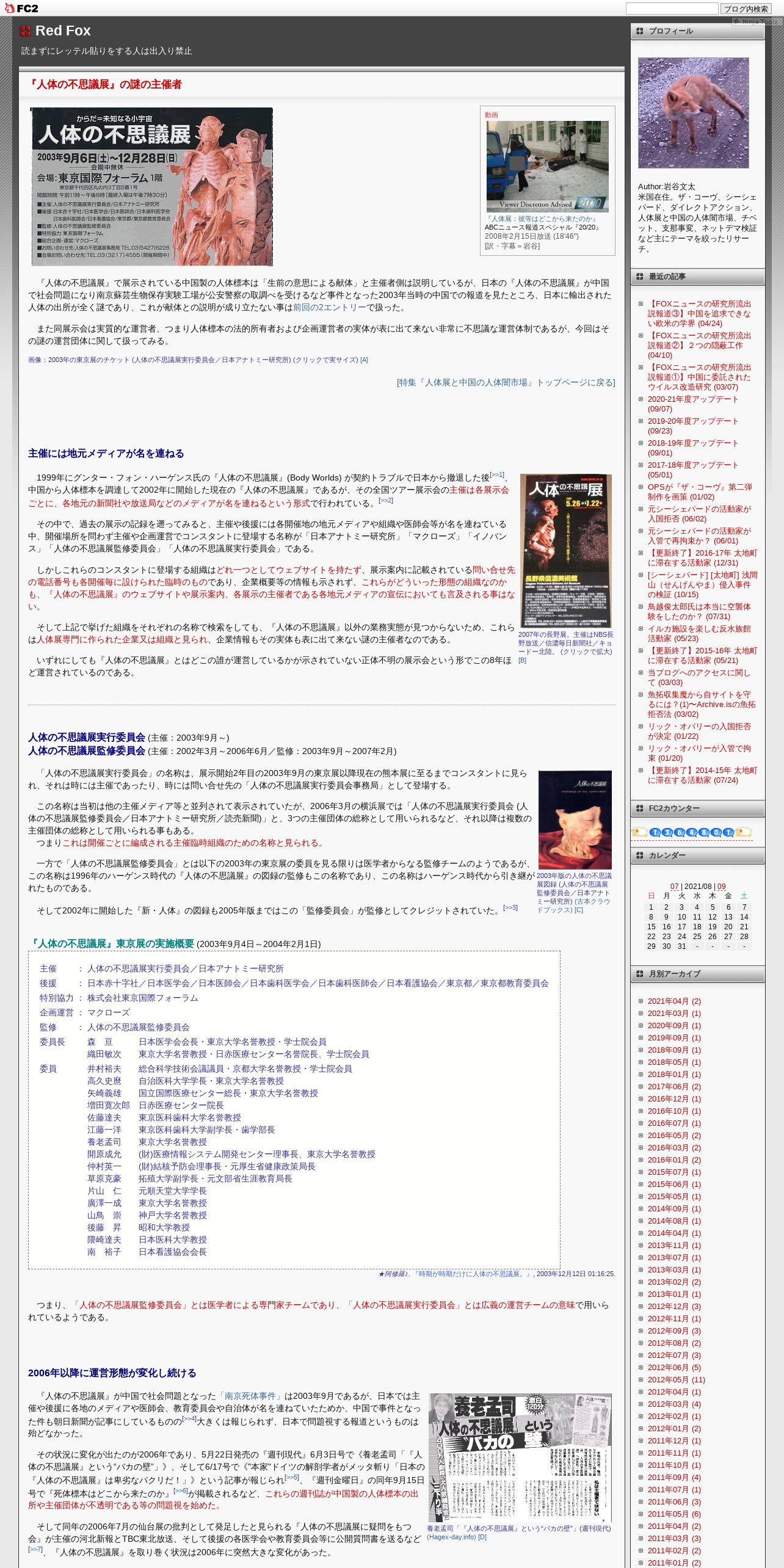The image size is (784, 1568).
Task: Open footnote link >>3
Action: (510, 907)
